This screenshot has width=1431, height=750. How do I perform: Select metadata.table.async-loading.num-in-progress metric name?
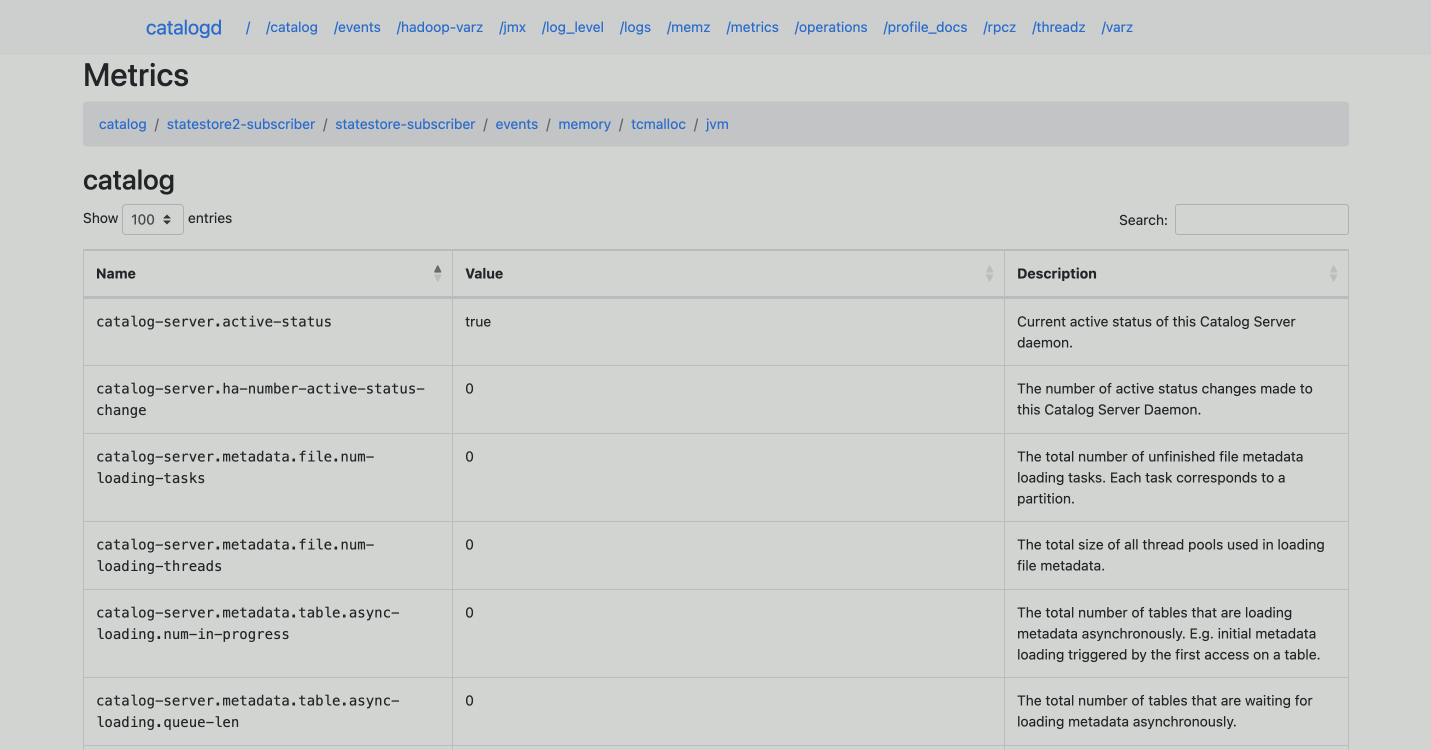coord(248,623)
